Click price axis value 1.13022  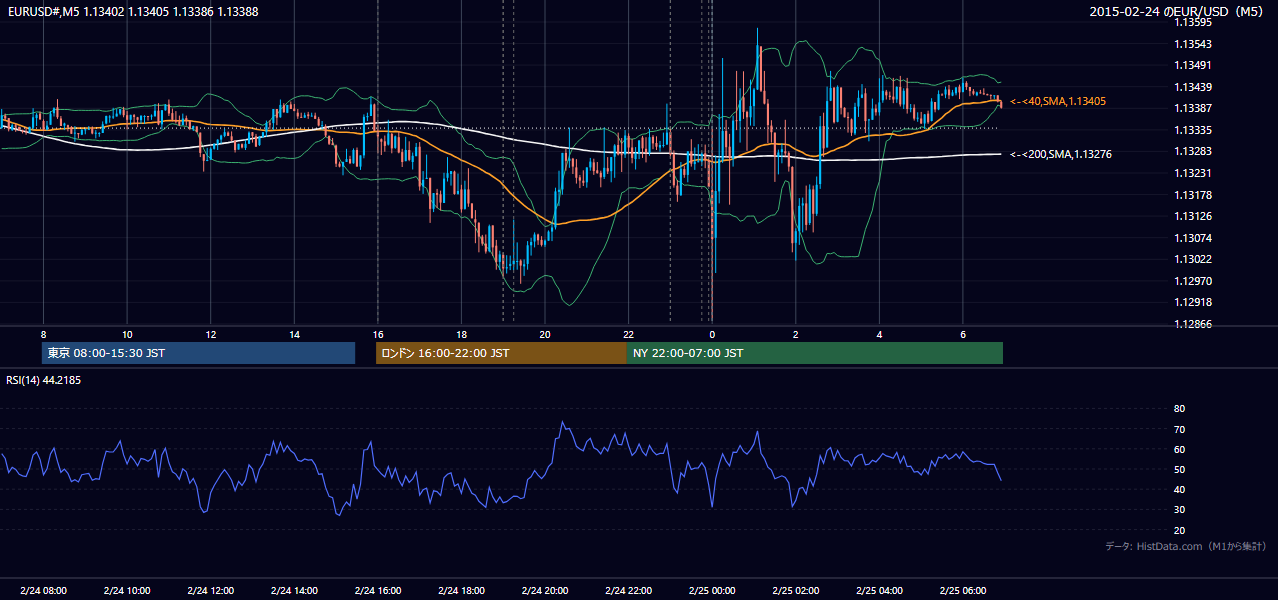(1194, 259)
